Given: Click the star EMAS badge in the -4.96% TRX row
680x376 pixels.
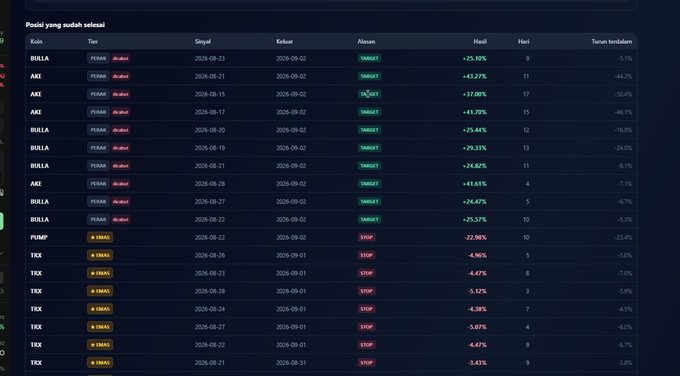Looking at the screenshot, I should (x=100, y=255).
